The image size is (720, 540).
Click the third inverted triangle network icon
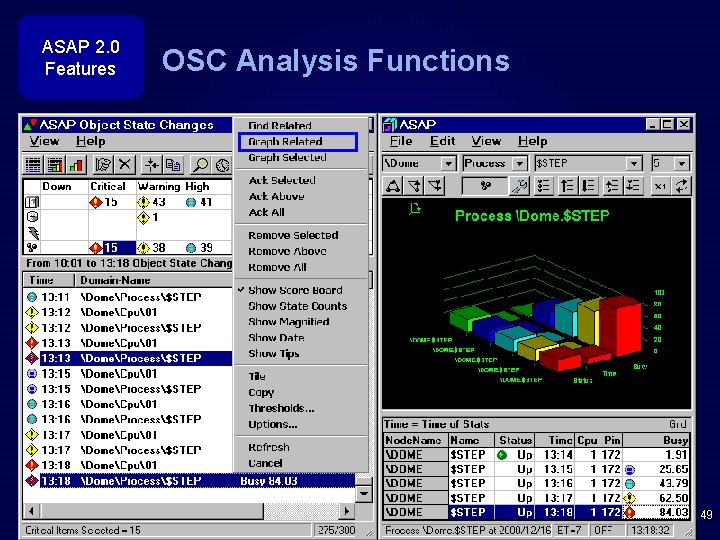435,186
